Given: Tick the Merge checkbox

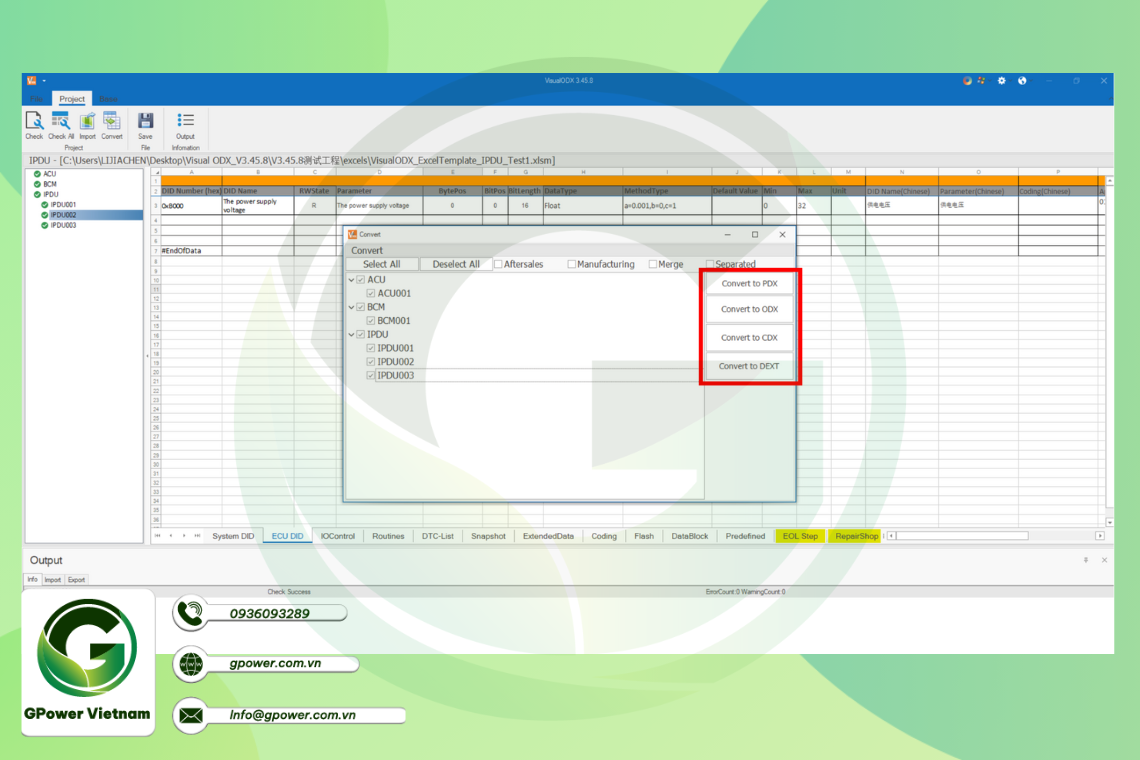Looking at the screenshot, I should tap(652, 264).
